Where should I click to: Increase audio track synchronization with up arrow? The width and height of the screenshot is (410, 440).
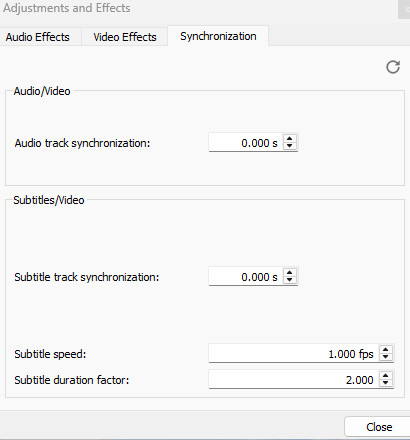290,139
